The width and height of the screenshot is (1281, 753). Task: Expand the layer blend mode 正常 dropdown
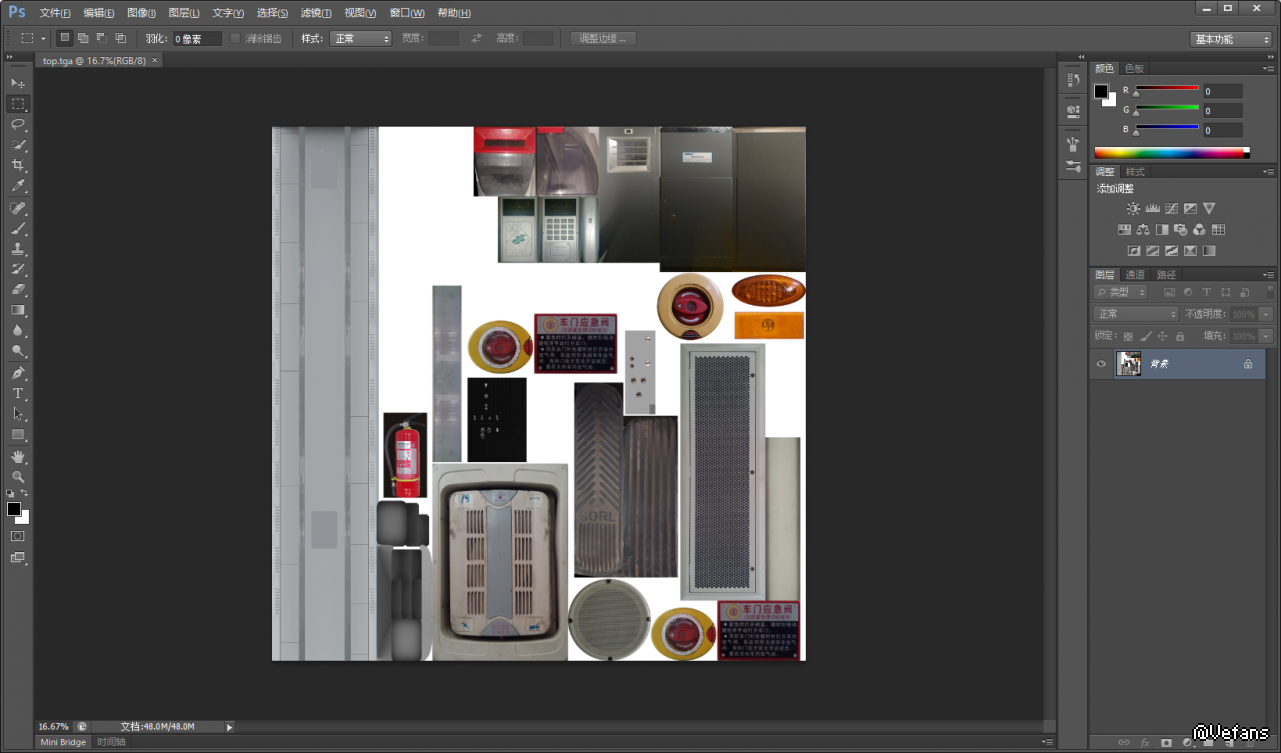[x=1137, y=314]
